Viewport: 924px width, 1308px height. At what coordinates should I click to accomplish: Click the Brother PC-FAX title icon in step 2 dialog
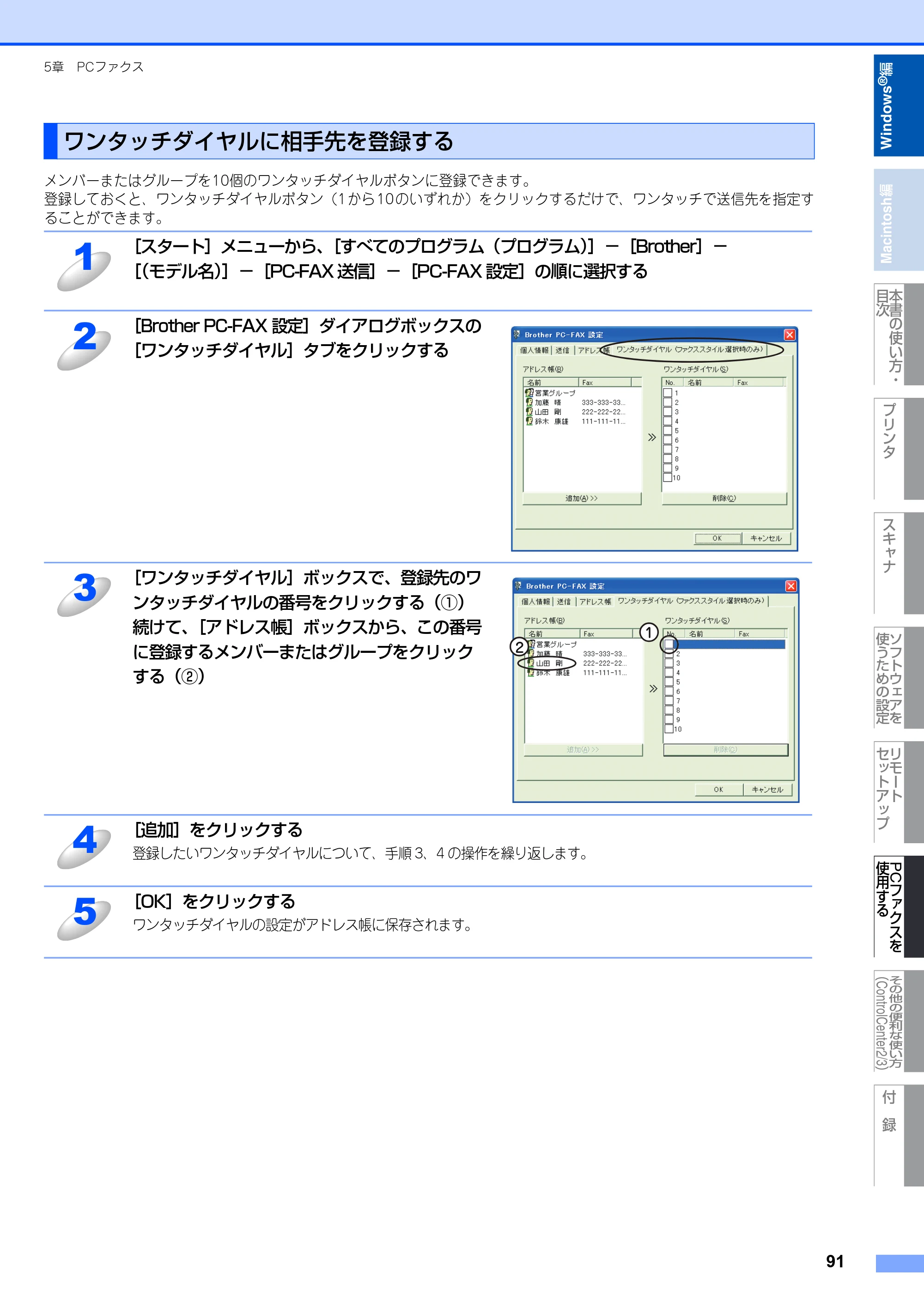point(517,335)
